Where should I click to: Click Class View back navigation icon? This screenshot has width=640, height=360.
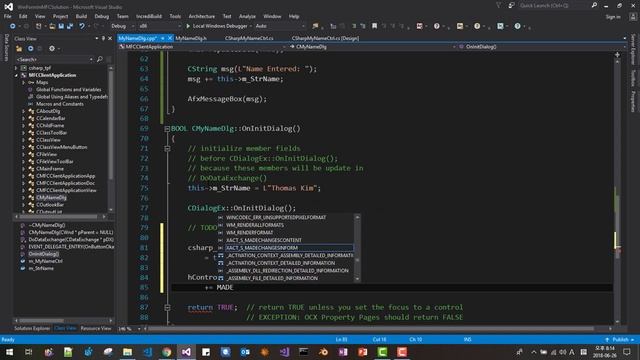31,49
